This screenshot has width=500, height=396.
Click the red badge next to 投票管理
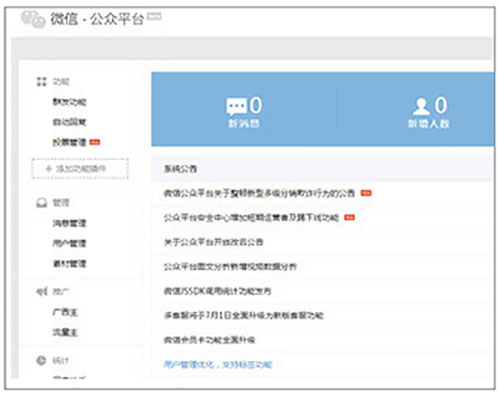pos(95,142)
